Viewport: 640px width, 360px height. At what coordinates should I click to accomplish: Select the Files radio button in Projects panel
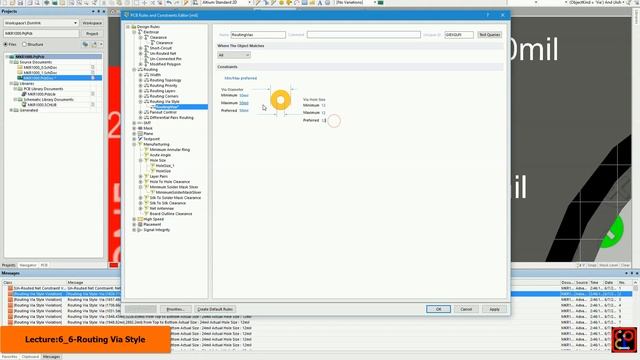6,44
